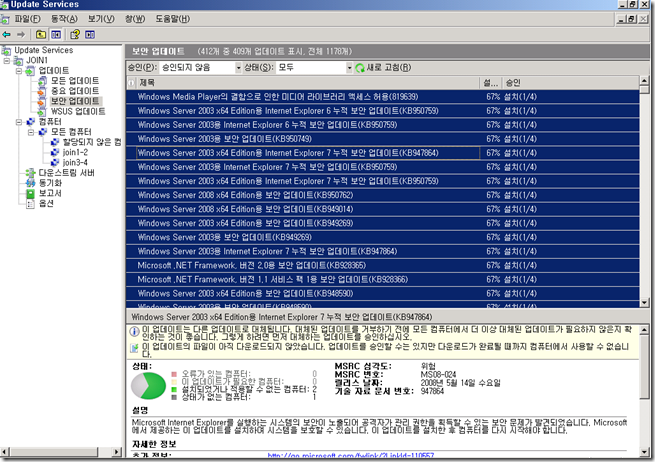Select .NET Framework 버전 2.0 KB928365 row
This screenshot has height=462, width=655.
[x=383, y=265]
